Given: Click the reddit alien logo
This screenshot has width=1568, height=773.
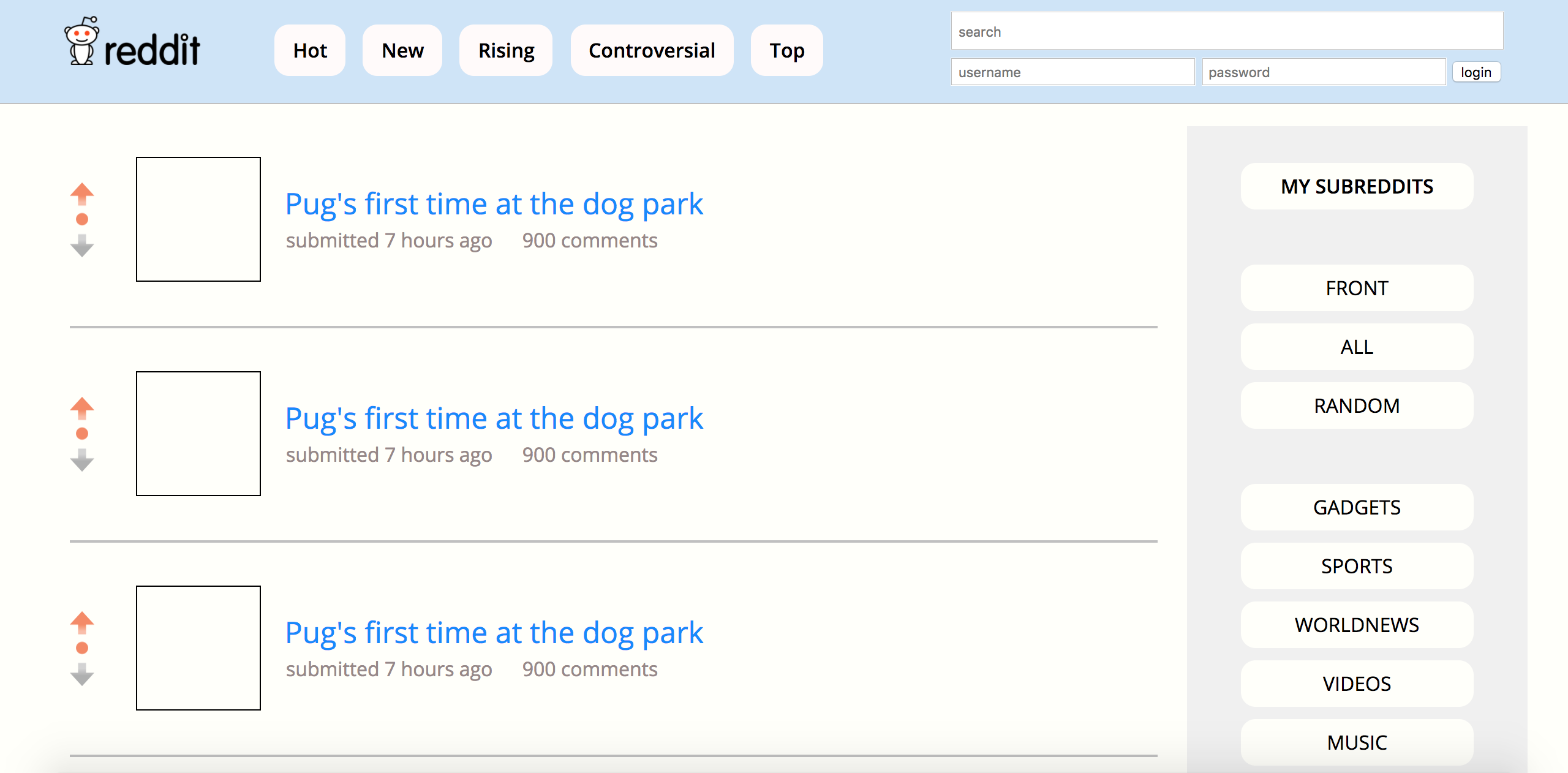Looking at the screenshot, I should tap(81, 40).
